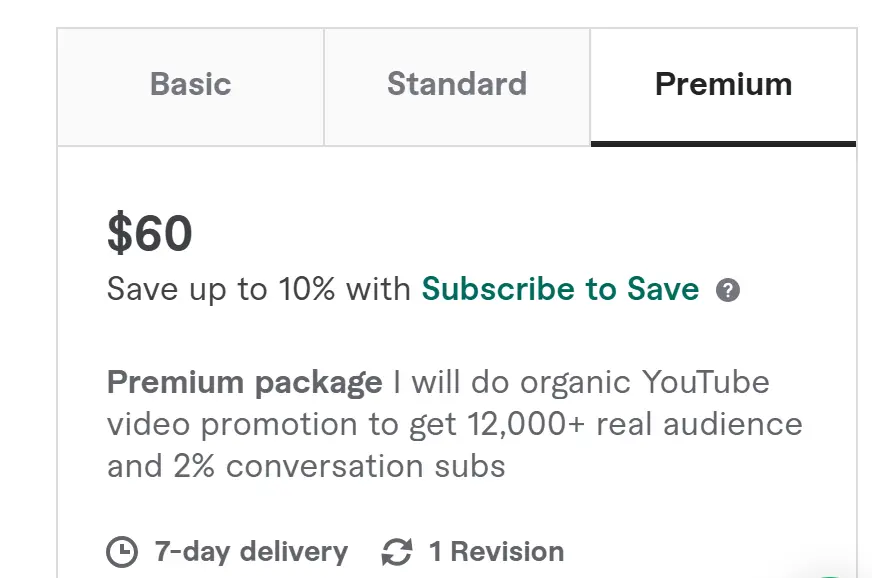872x578 pixels.
Task: Click the word "YouTube" in the description
Action: [x=706, y=382]
